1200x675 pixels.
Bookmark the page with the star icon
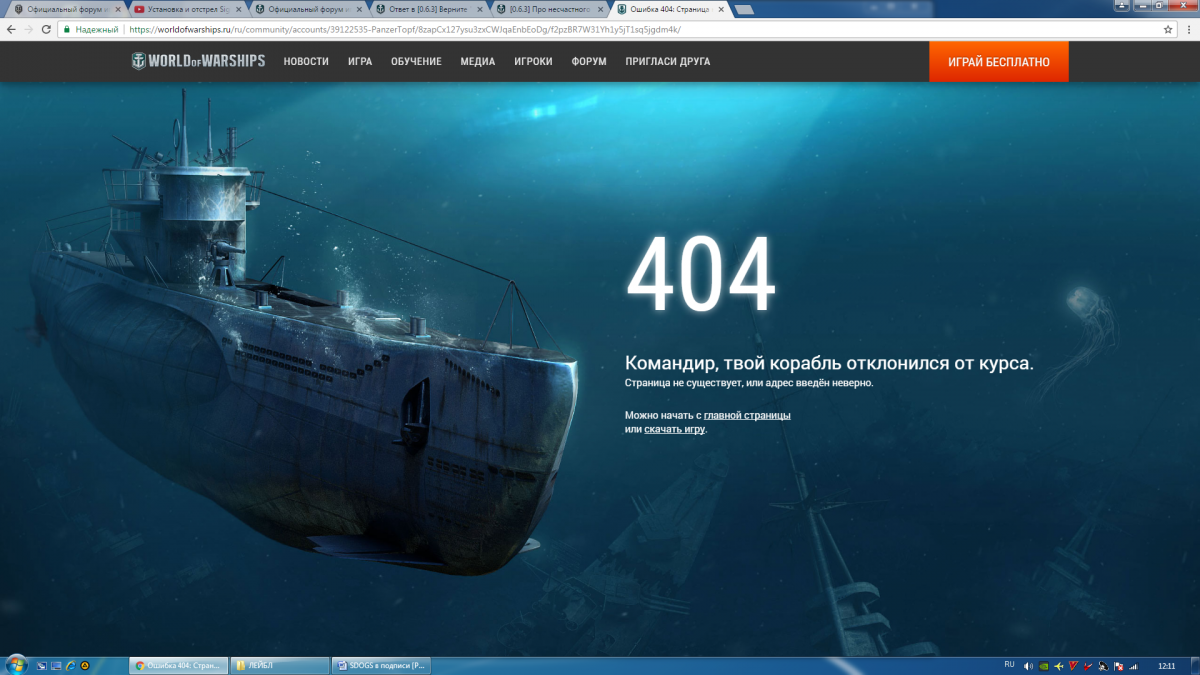(x=1168, y=29)
